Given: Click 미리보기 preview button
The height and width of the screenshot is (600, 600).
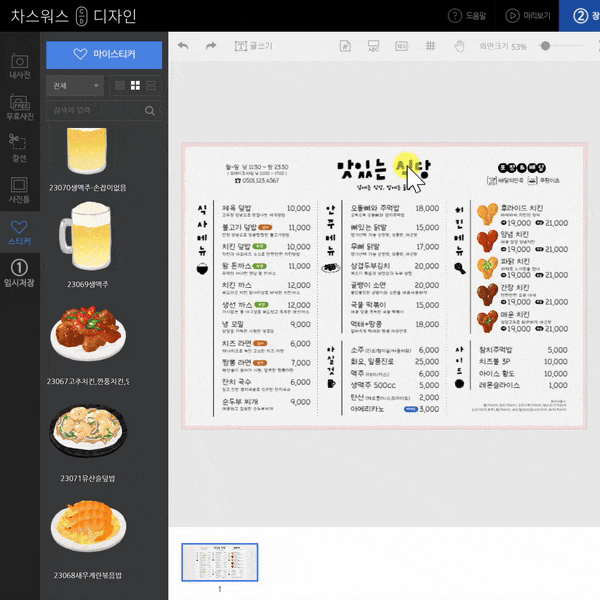Looking at the screenshot, I should click(528, 16).
